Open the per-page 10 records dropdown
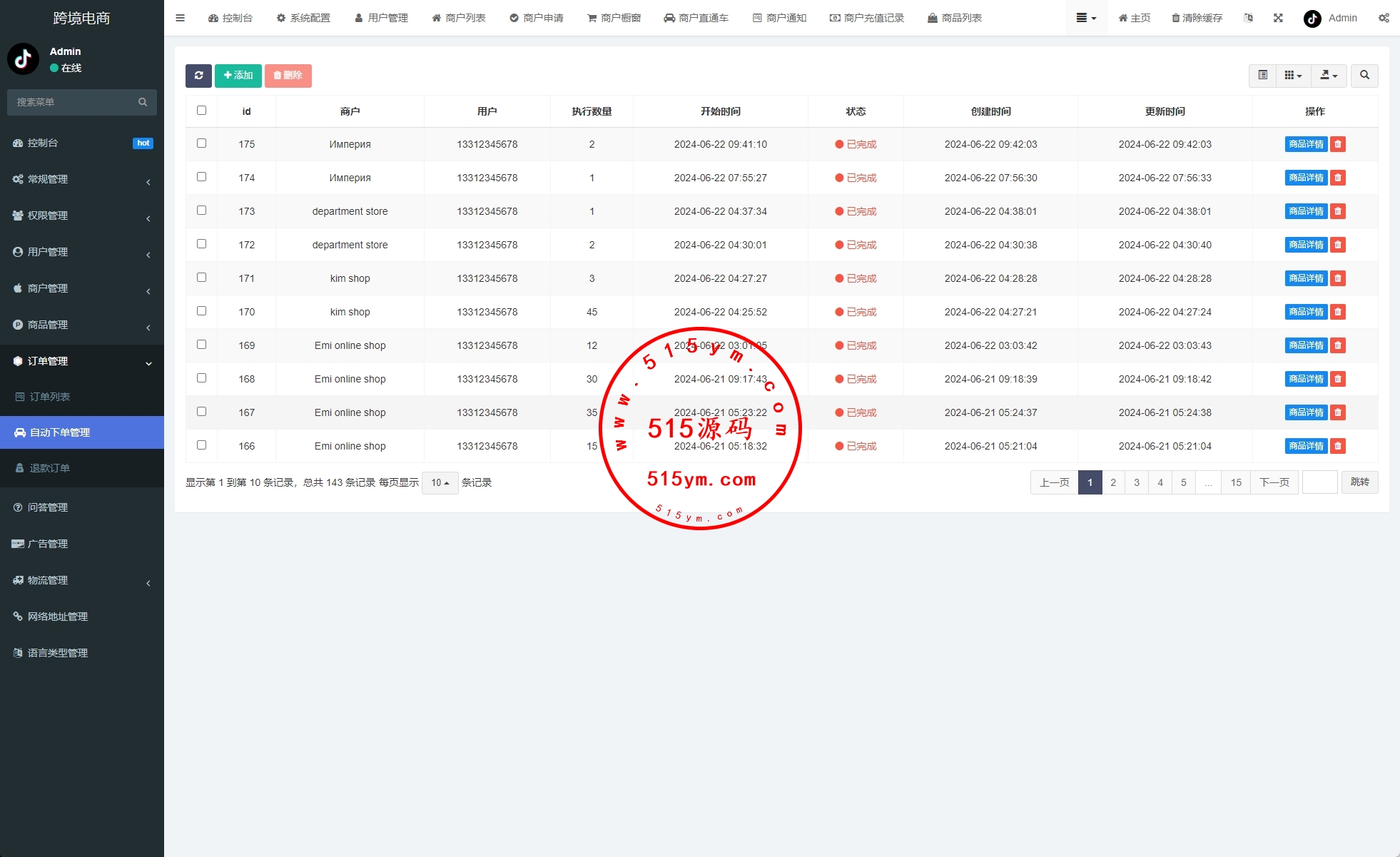The height and width of the screenshot is (857, 1400). [440, 483]
